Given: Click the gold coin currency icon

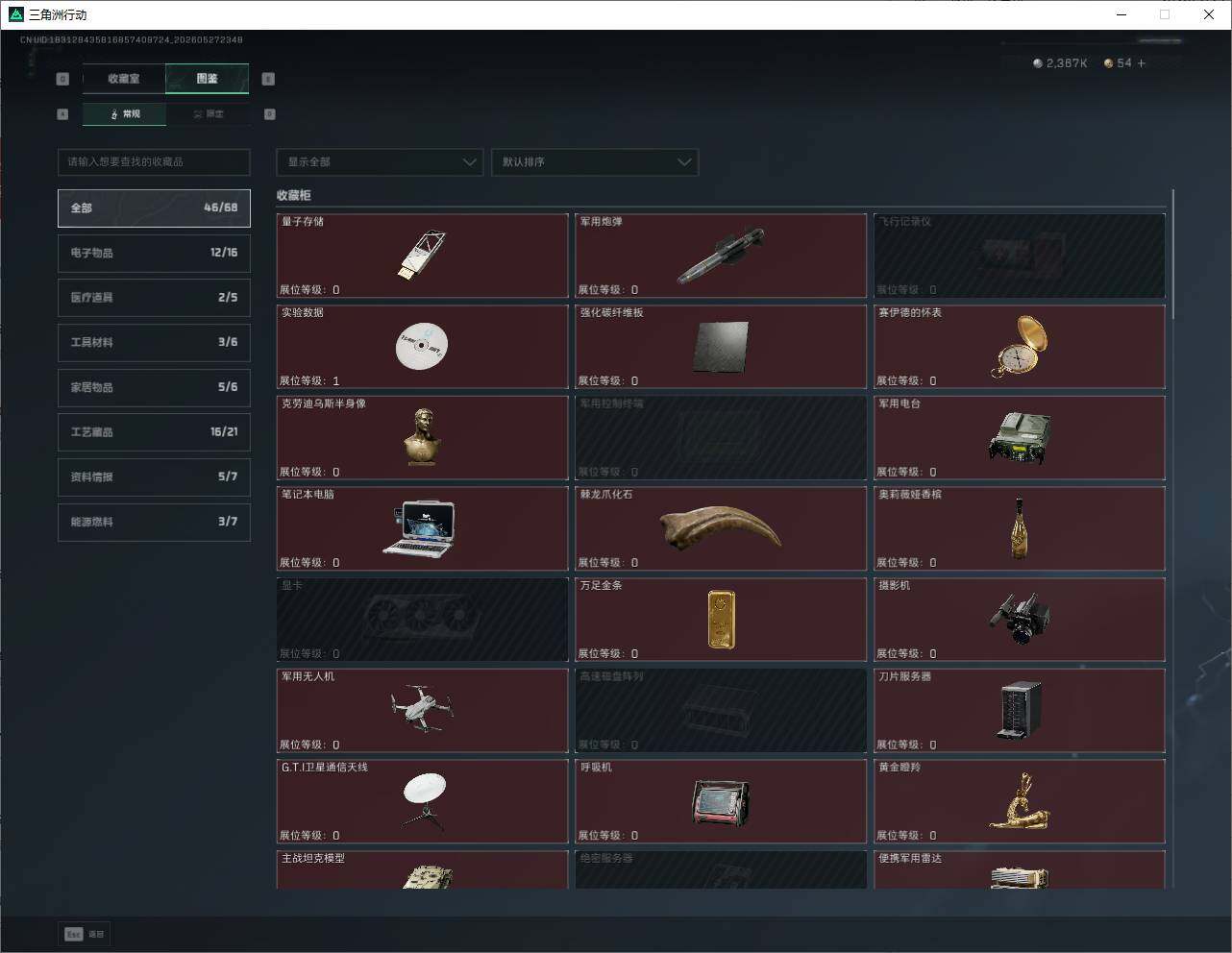Looking at the screenshot, I should point(1108,63).
